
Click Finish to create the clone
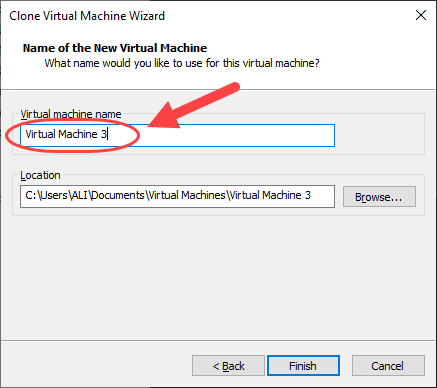pyautogui.click(x=303, y=366)
